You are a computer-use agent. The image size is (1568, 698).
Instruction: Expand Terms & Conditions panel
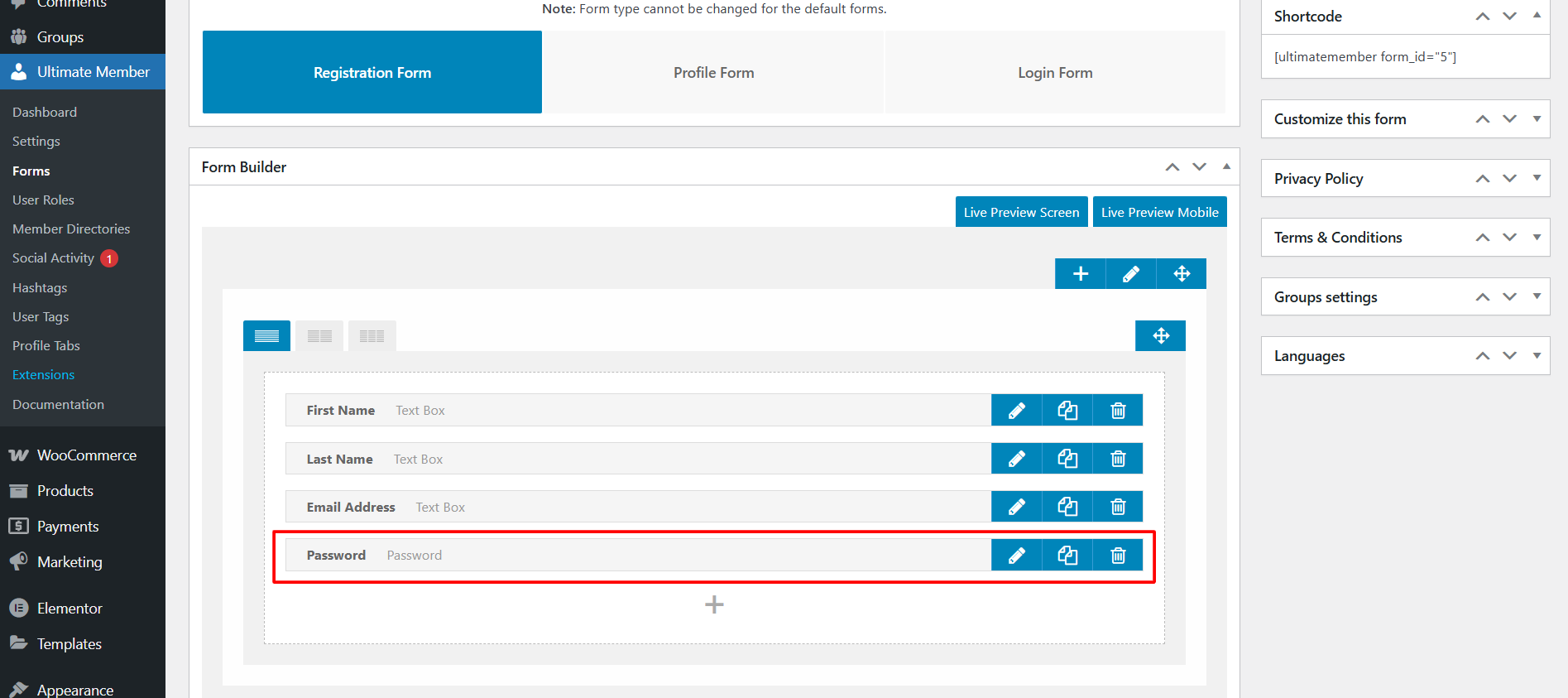(1537, 238)
